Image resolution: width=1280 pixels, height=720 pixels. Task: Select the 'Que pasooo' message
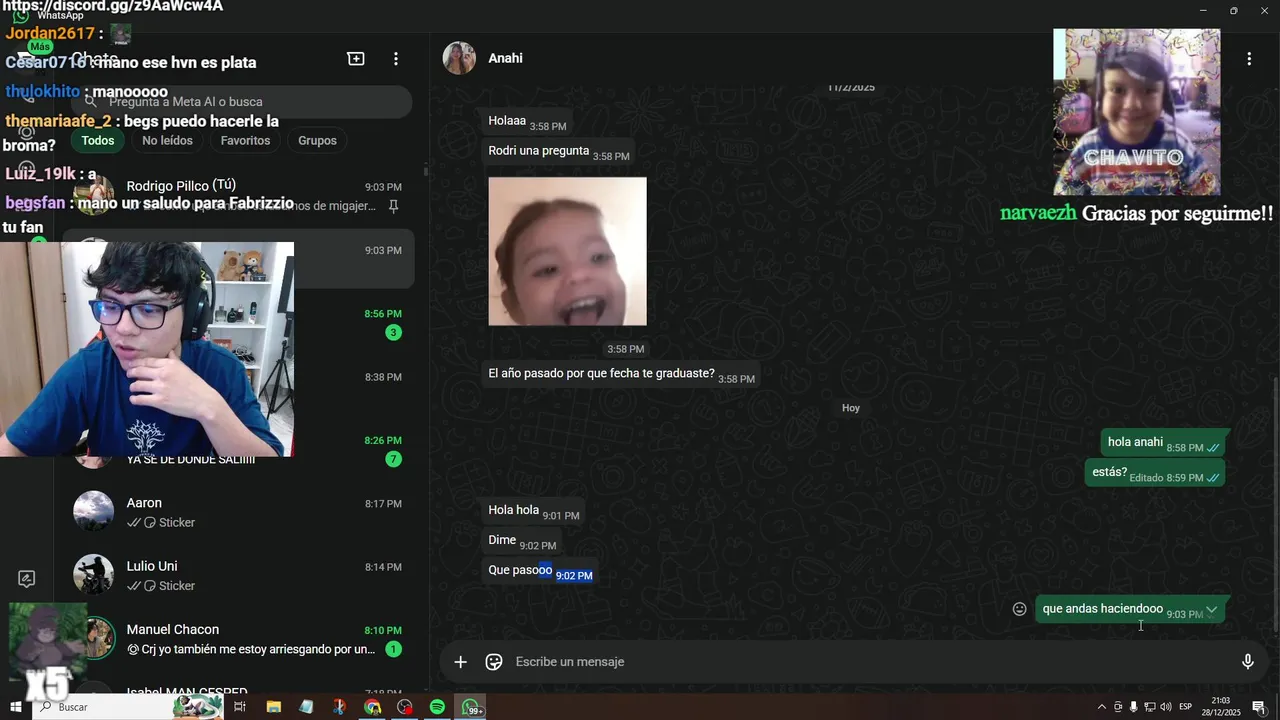540,571
